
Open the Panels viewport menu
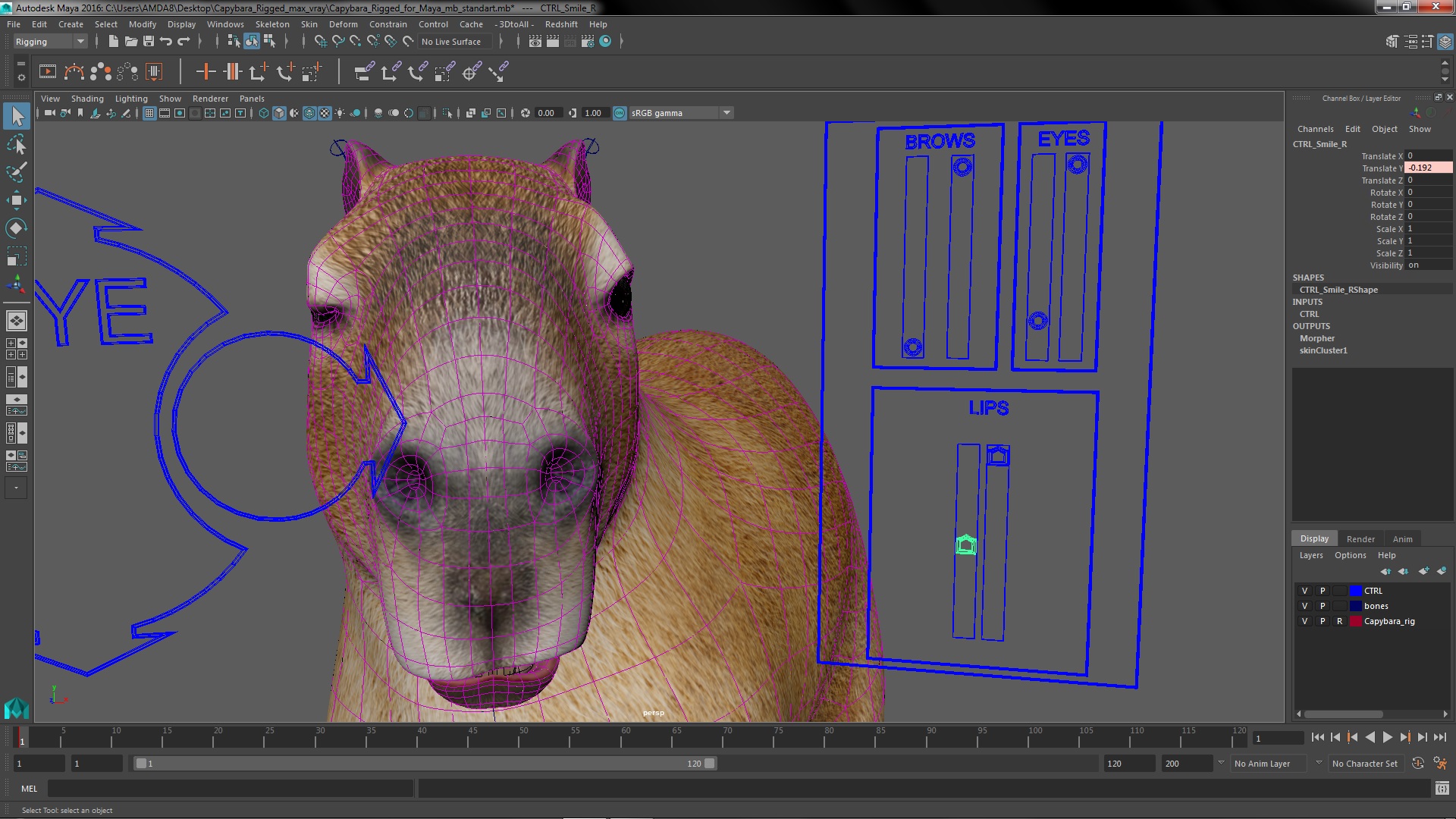point(252,99)
